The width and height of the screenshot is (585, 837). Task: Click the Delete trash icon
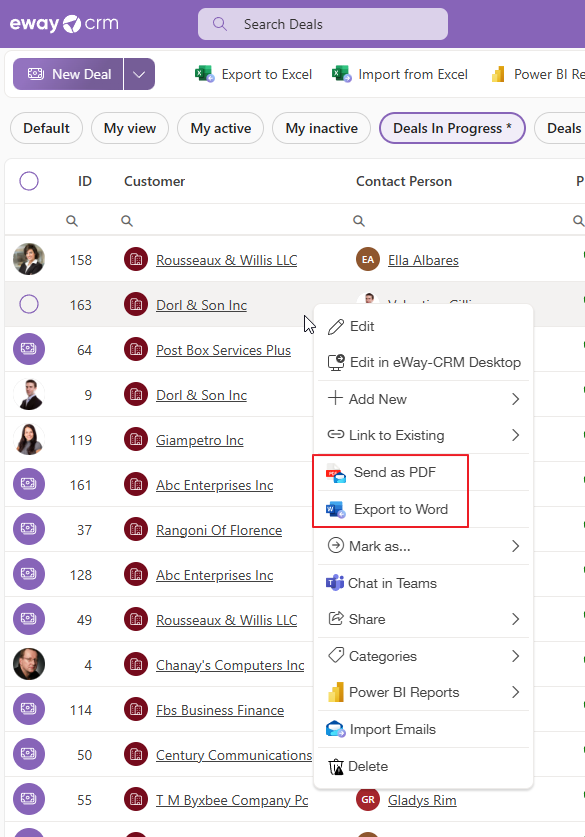click(336, 767)
